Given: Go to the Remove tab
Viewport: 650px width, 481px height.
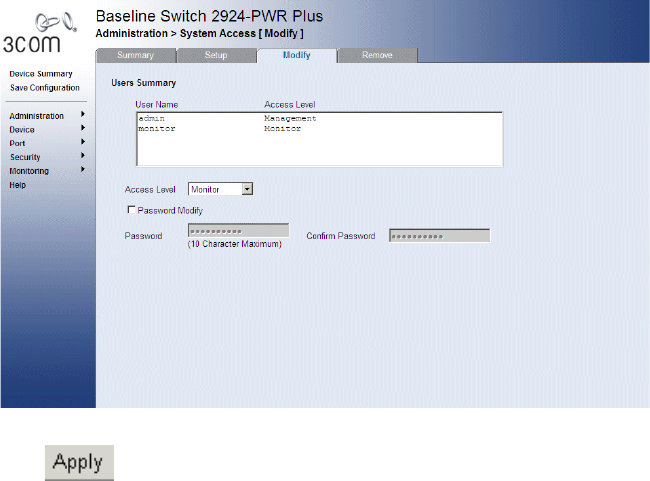Looking at the screenshot, I should pos(377,55).
